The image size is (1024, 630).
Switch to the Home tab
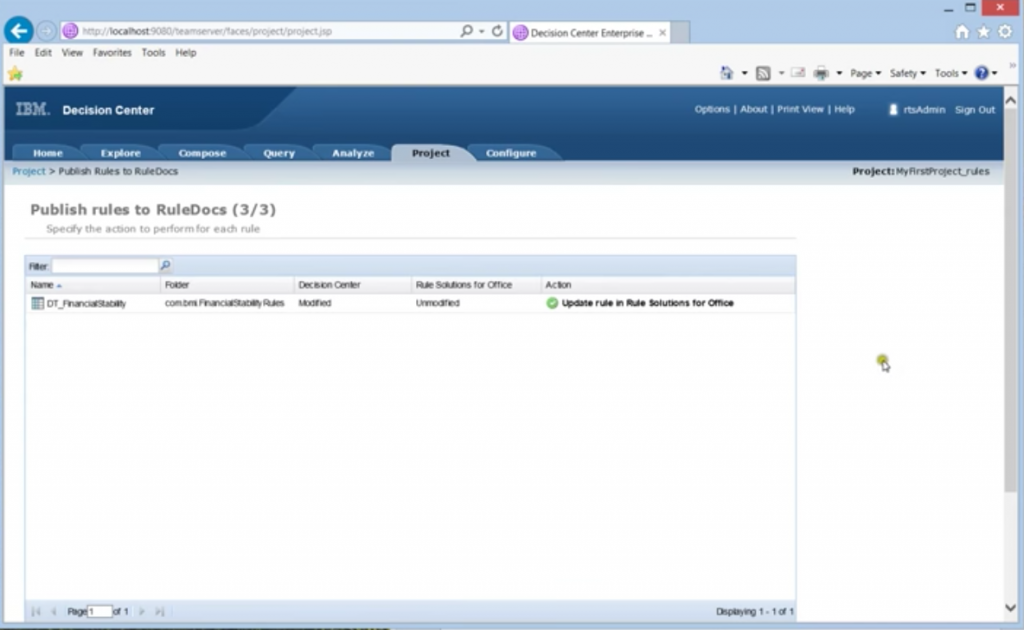click(x=48, y=153)
